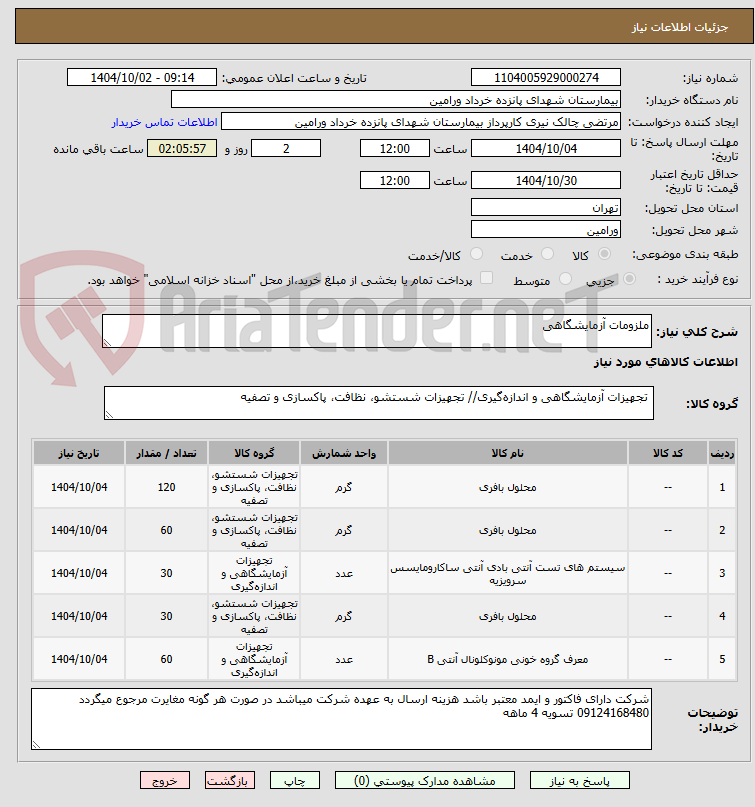Click the deadline time field beside 1404/10/04

point(395,149)
